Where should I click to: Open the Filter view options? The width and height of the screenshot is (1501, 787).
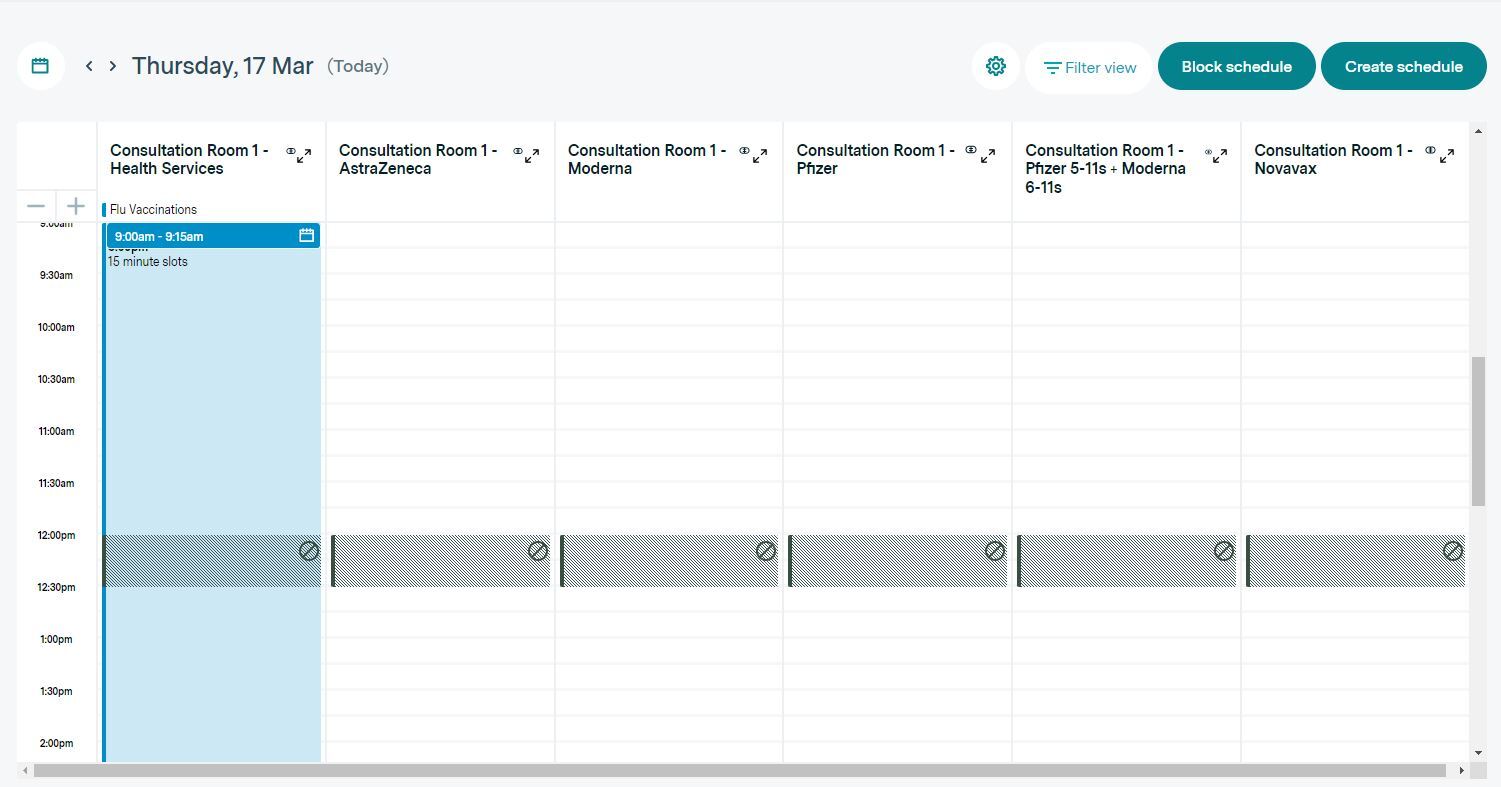pyautogui.click(x=1089, y=68)
